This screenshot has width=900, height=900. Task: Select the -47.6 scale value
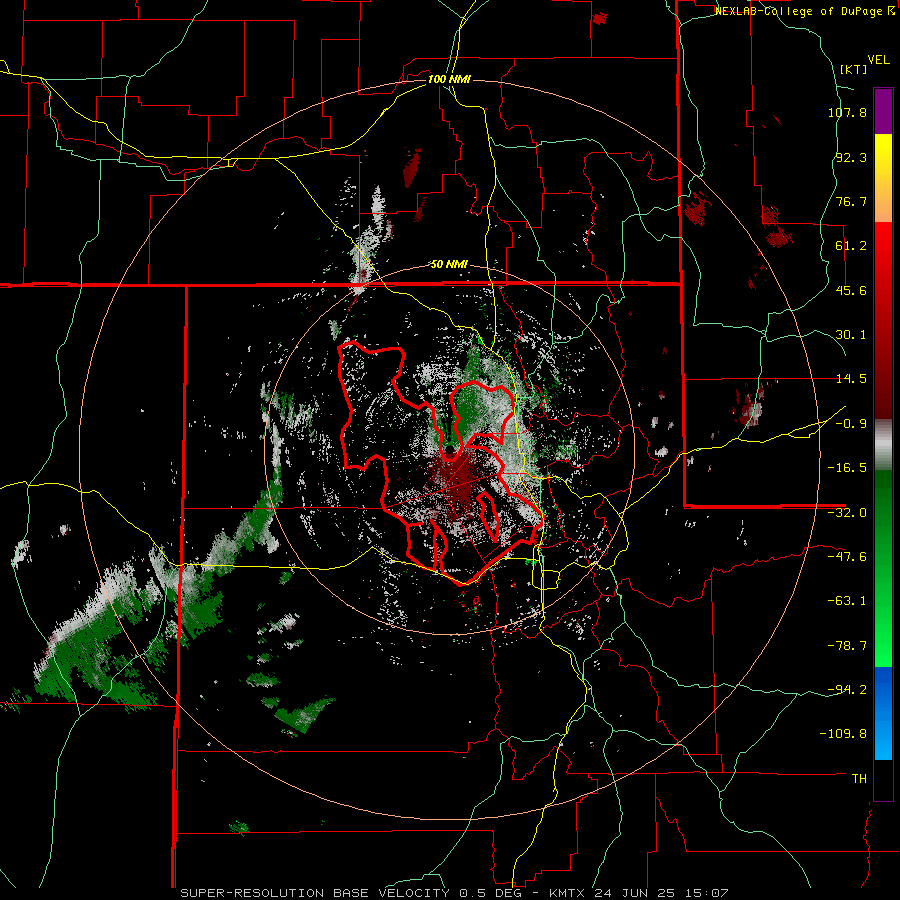(847, 557)
